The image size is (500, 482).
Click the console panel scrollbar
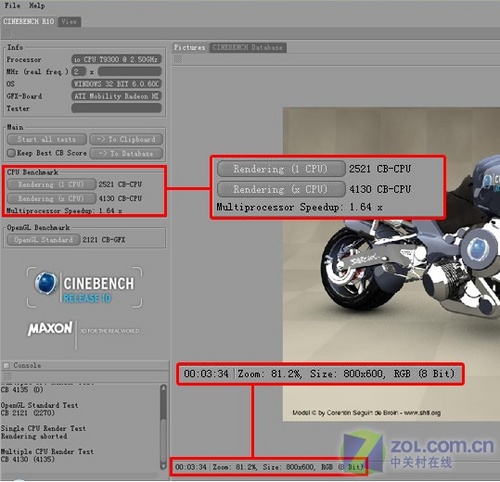163,427
